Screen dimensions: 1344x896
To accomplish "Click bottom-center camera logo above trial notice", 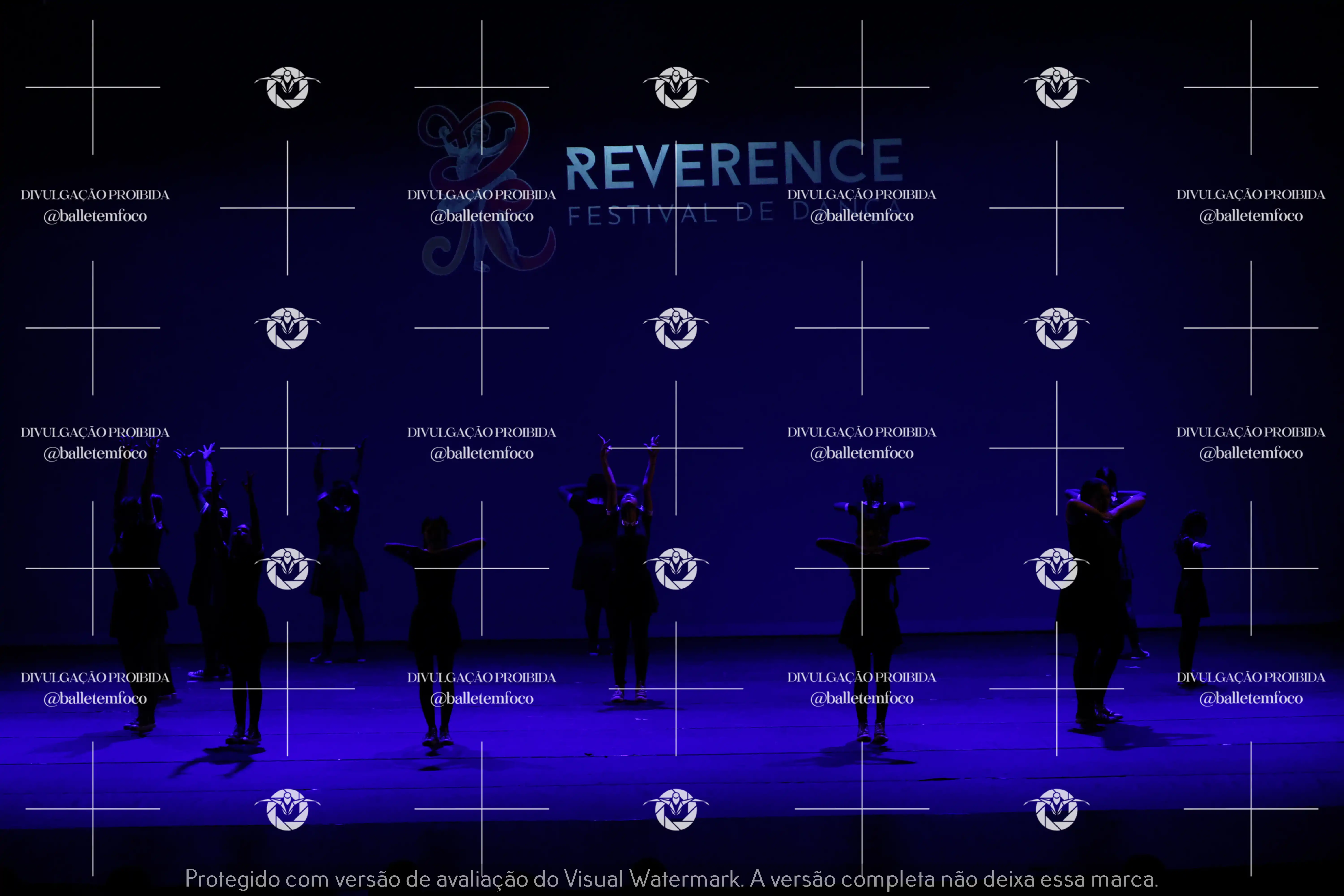I will pos(676,809).
